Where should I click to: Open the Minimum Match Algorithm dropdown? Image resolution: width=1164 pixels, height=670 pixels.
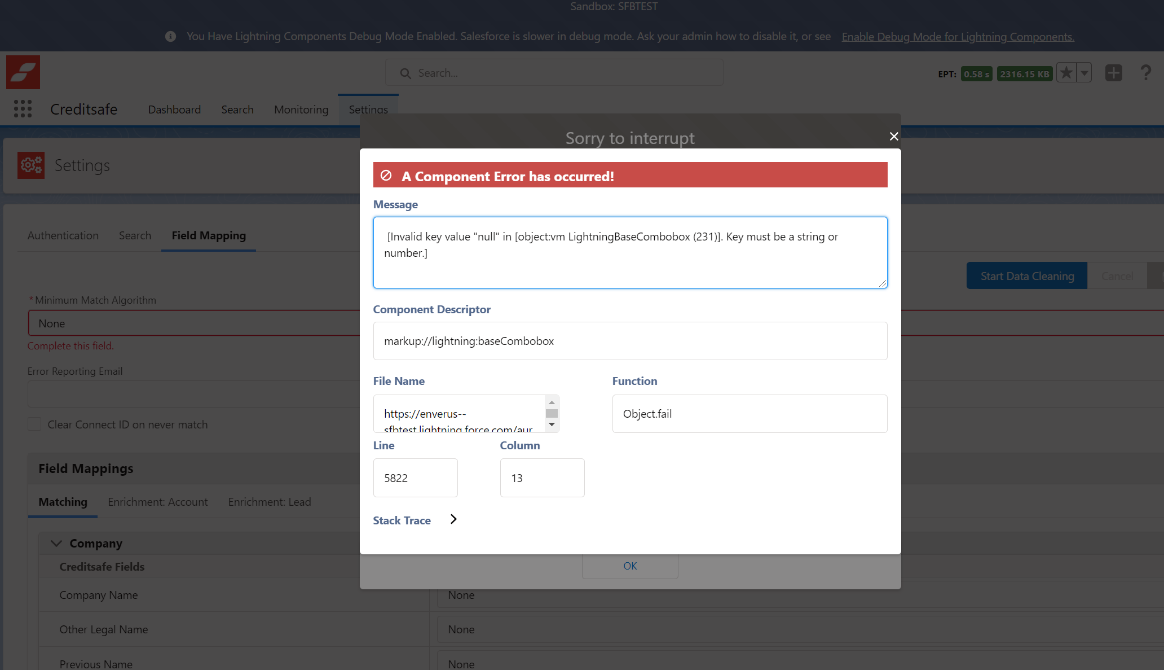[x=200, y=322]
